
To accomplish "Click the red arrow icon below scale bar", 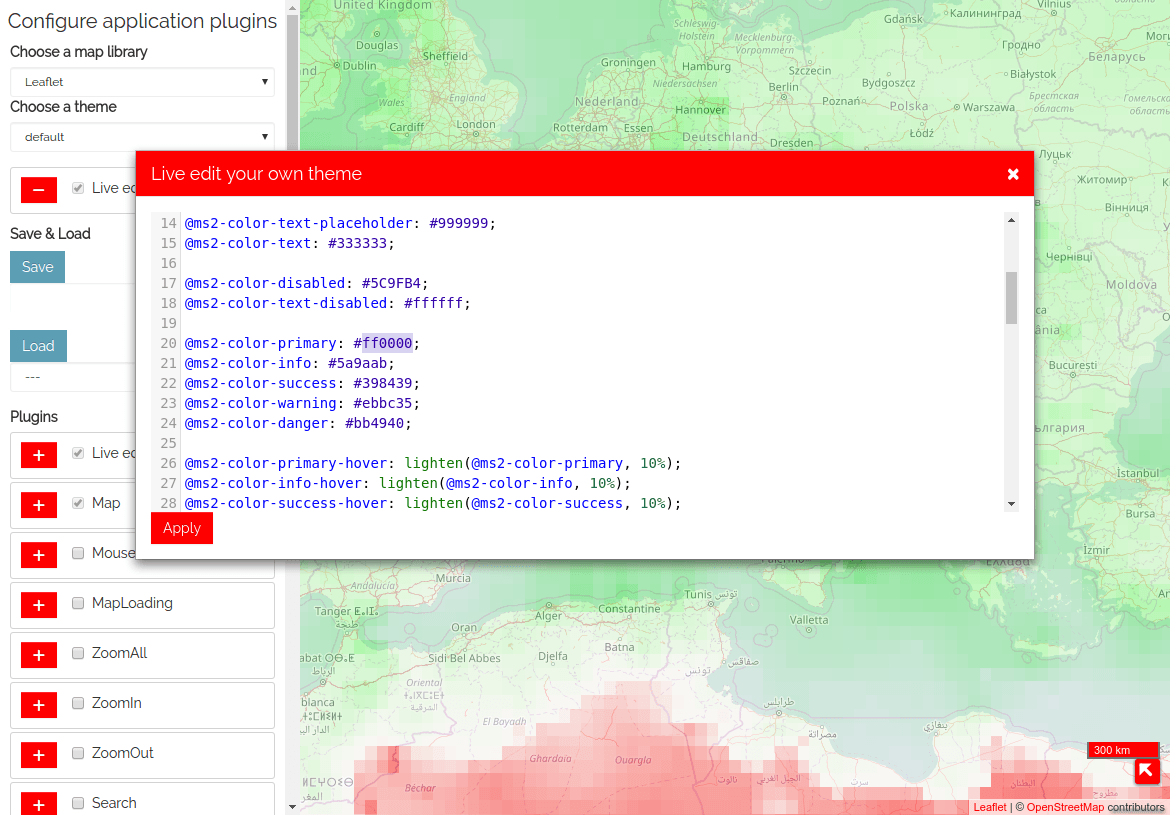I will (1147, 771).
